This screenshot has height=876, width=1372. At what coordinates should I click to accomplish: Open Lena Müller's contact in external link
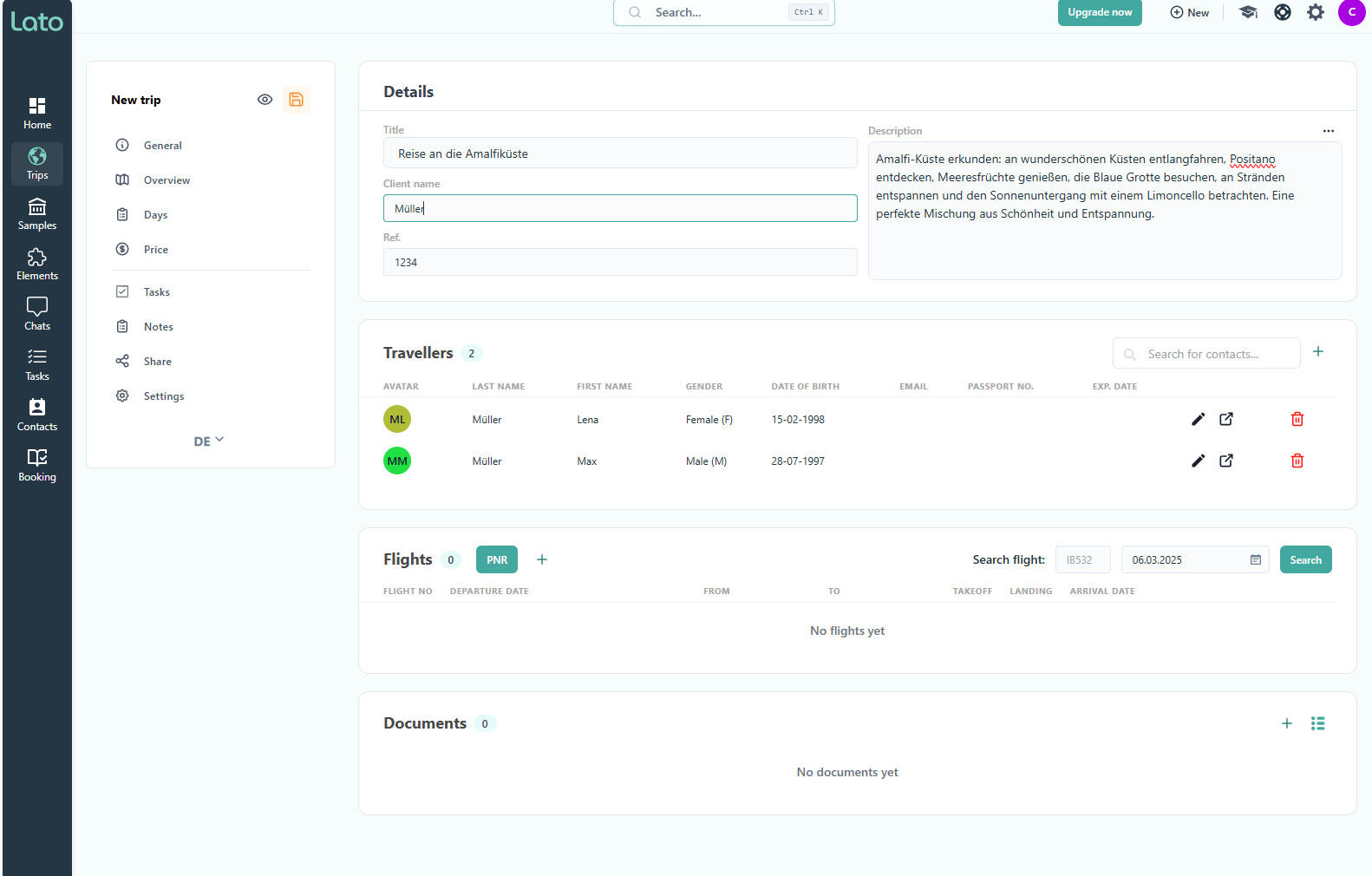1226,420
